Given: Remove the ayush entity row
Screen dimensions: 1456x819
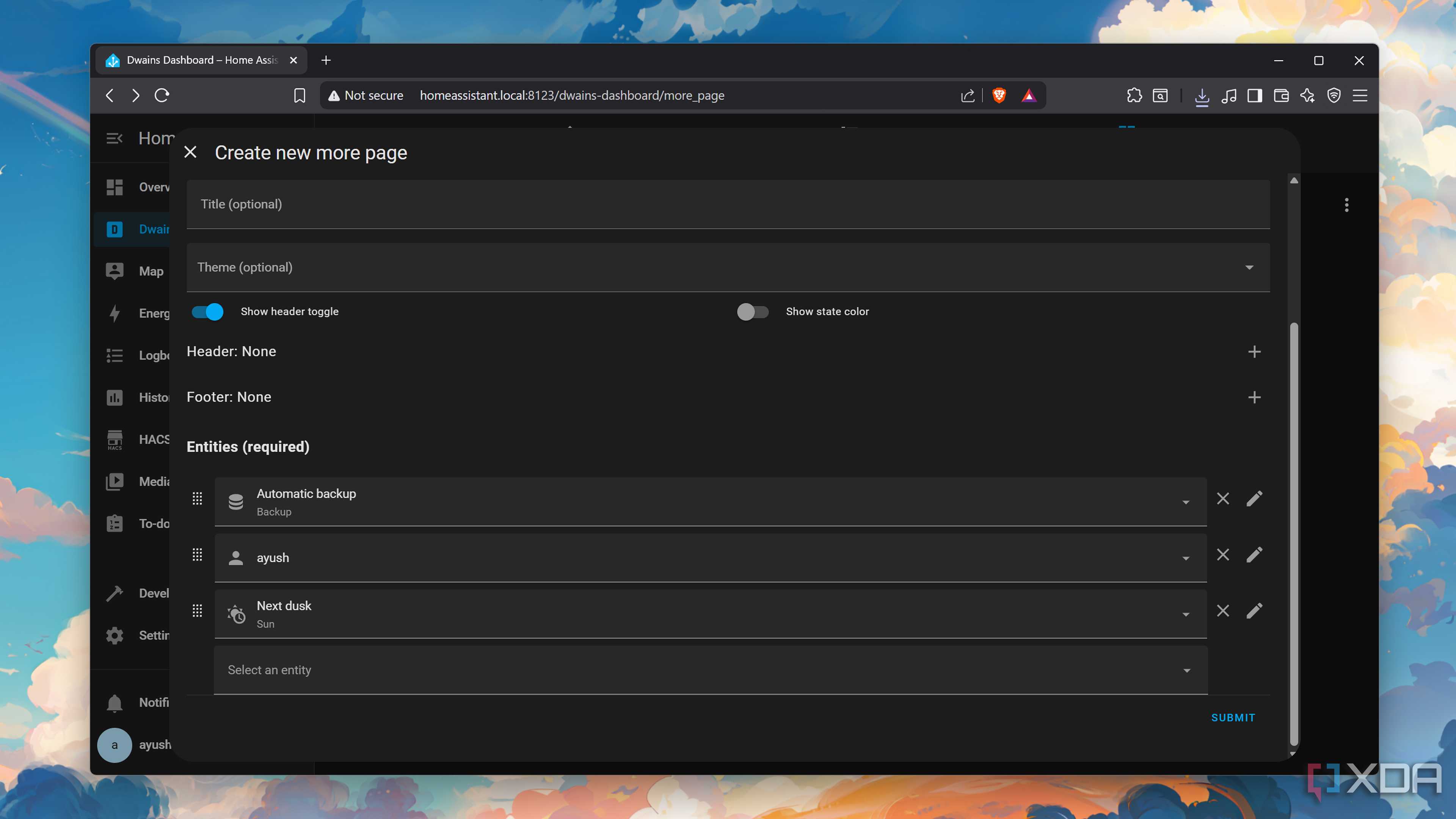Looking at the screenshot, I should click(x=1222, y=554).
